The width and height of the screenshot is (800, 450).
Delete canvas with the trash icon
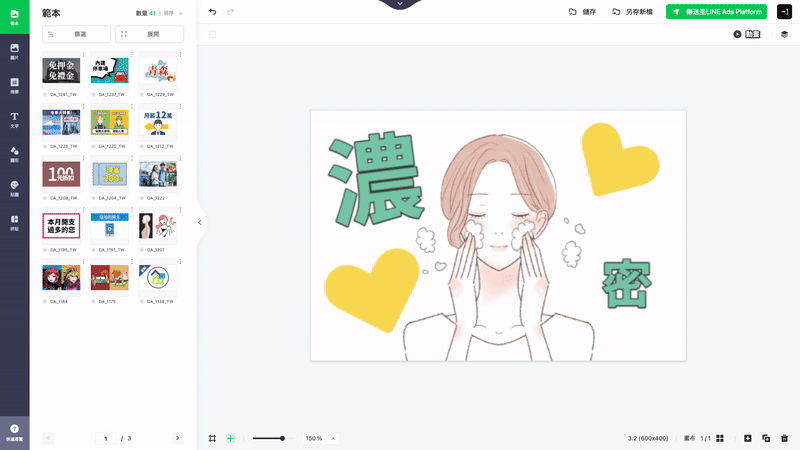[x=784, y=438]
